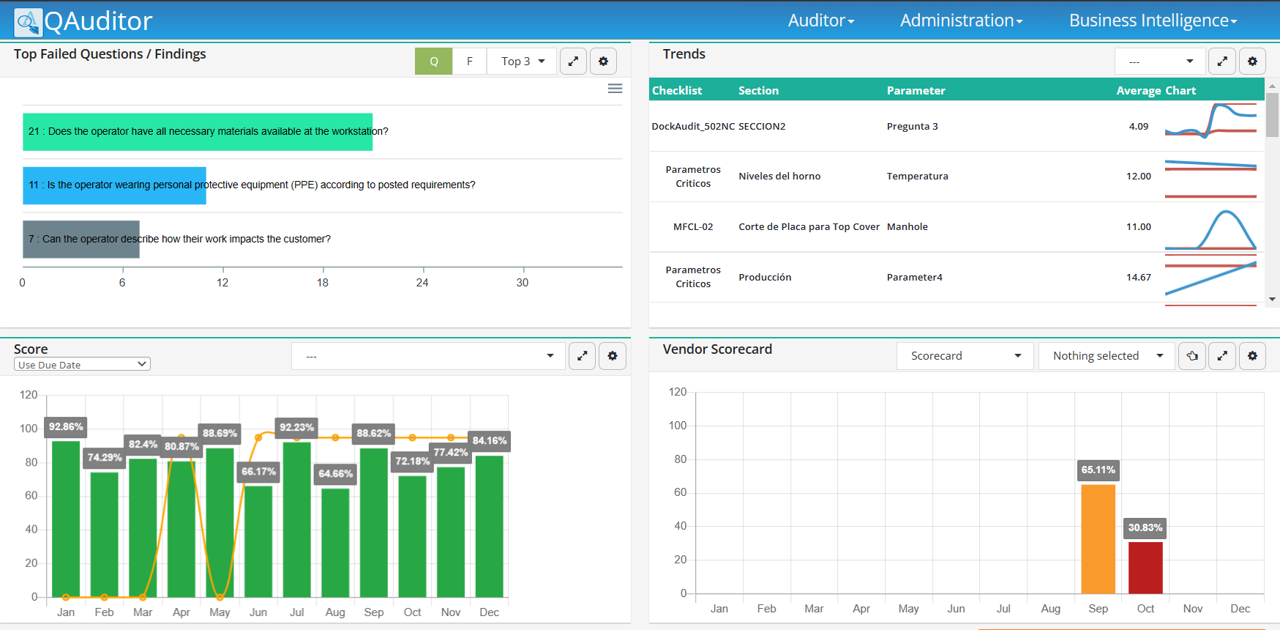The width and height of the screenshot is (1280, 630).
Task: Open the Top 3 dropdown
Action: [523, 61]
